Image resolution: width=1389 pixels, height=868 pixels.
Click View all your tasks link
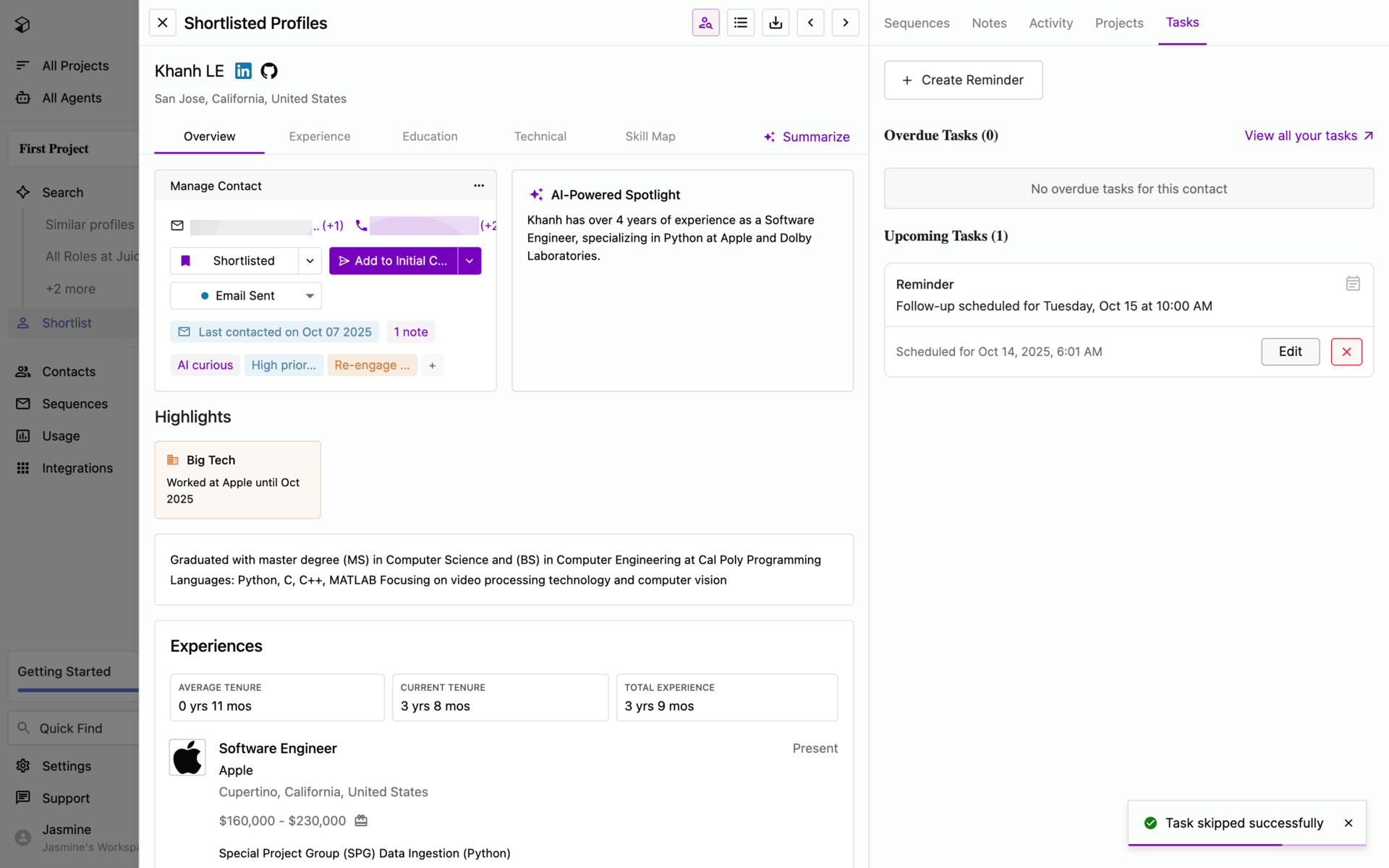coord(1309,135)
